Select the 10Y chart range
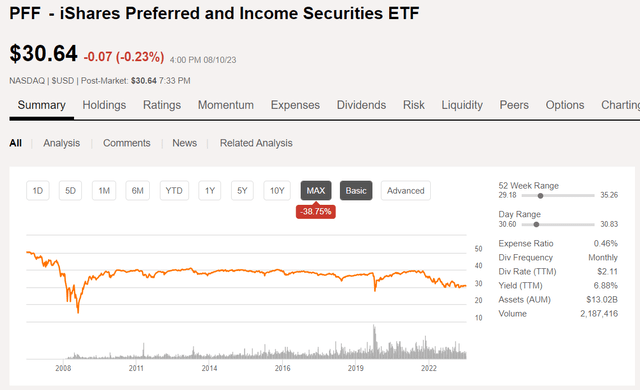This screenshot has width=640, height=390. [x=277, y=191]
